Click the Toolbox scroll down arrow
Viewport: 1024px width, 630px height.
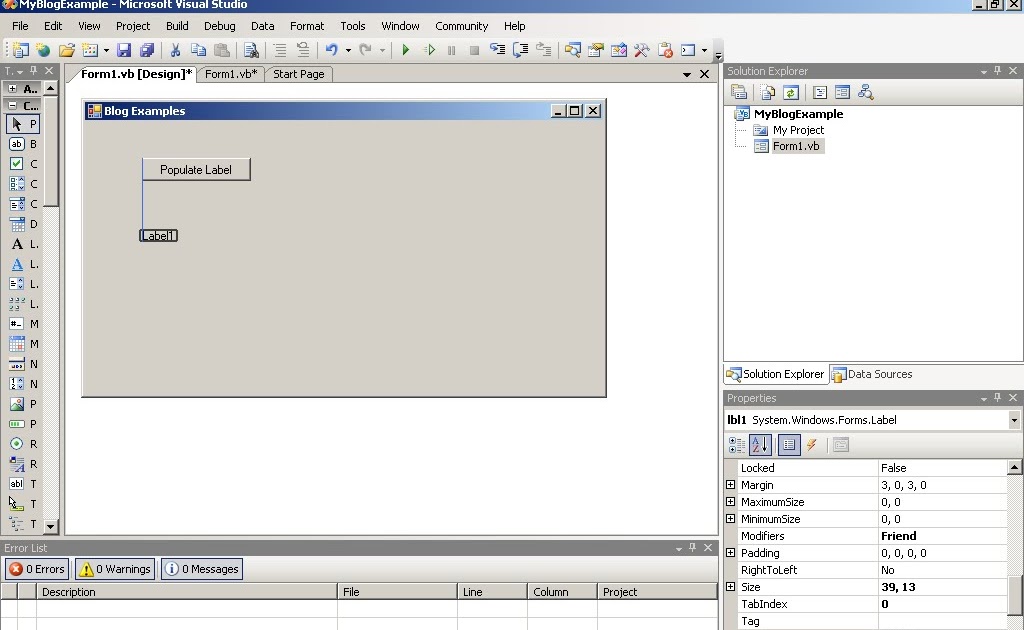[50, 526]
